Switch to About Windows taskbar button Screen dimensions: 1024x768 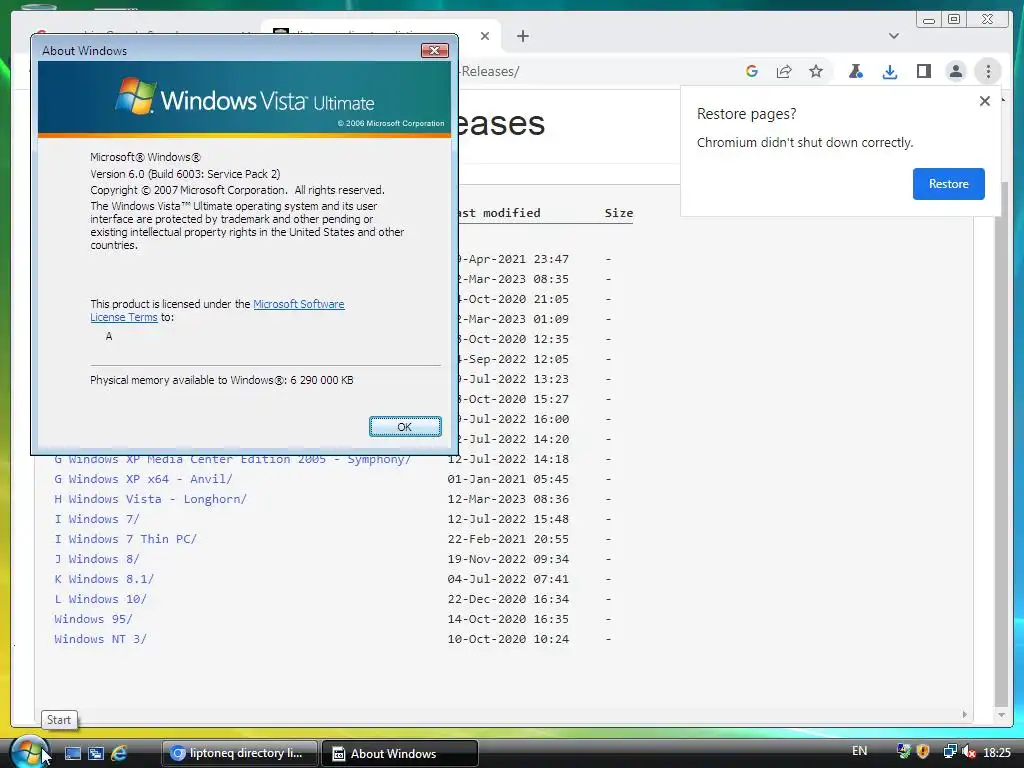(x=400, y=754)
